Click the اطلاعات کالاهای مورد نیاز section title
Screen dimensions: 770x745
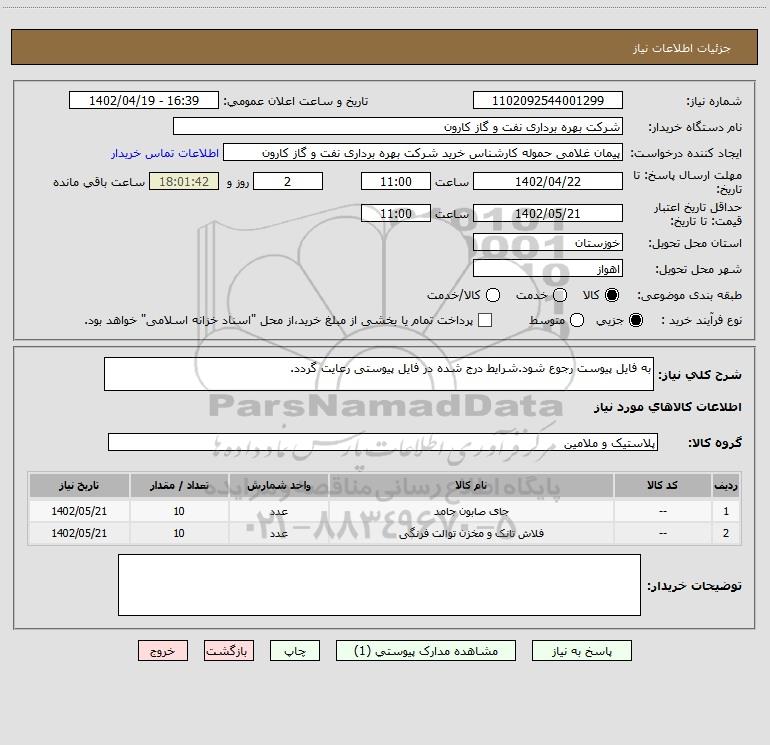click(x=667, y=407)
